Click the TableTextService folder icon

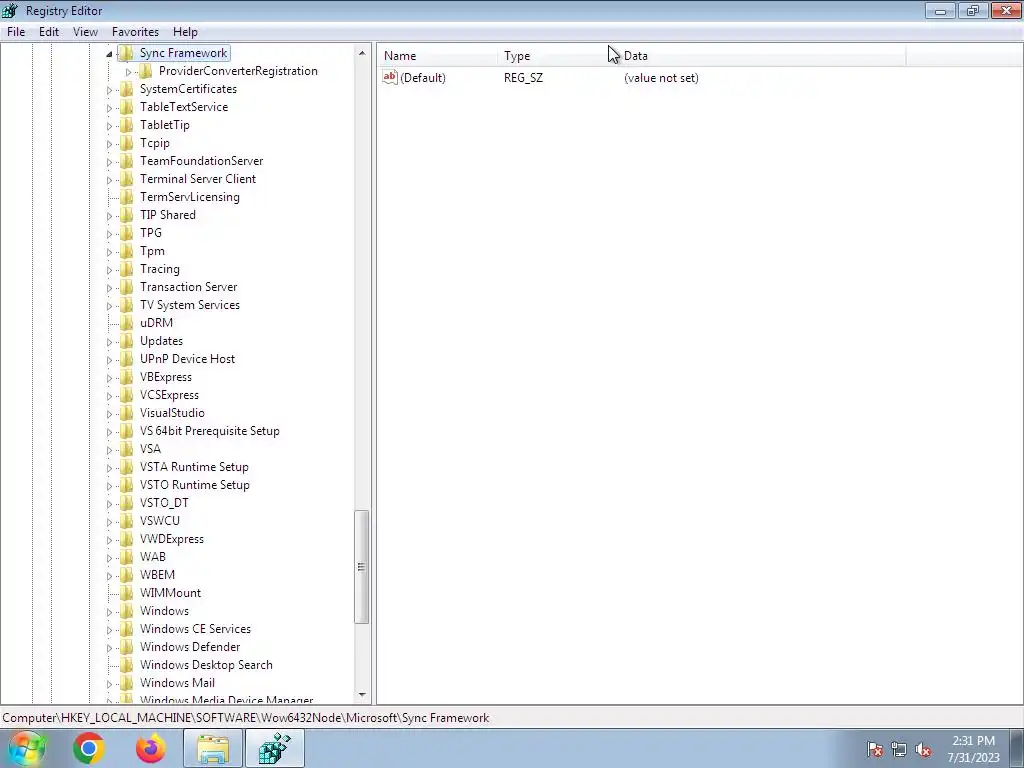[127, 106]
